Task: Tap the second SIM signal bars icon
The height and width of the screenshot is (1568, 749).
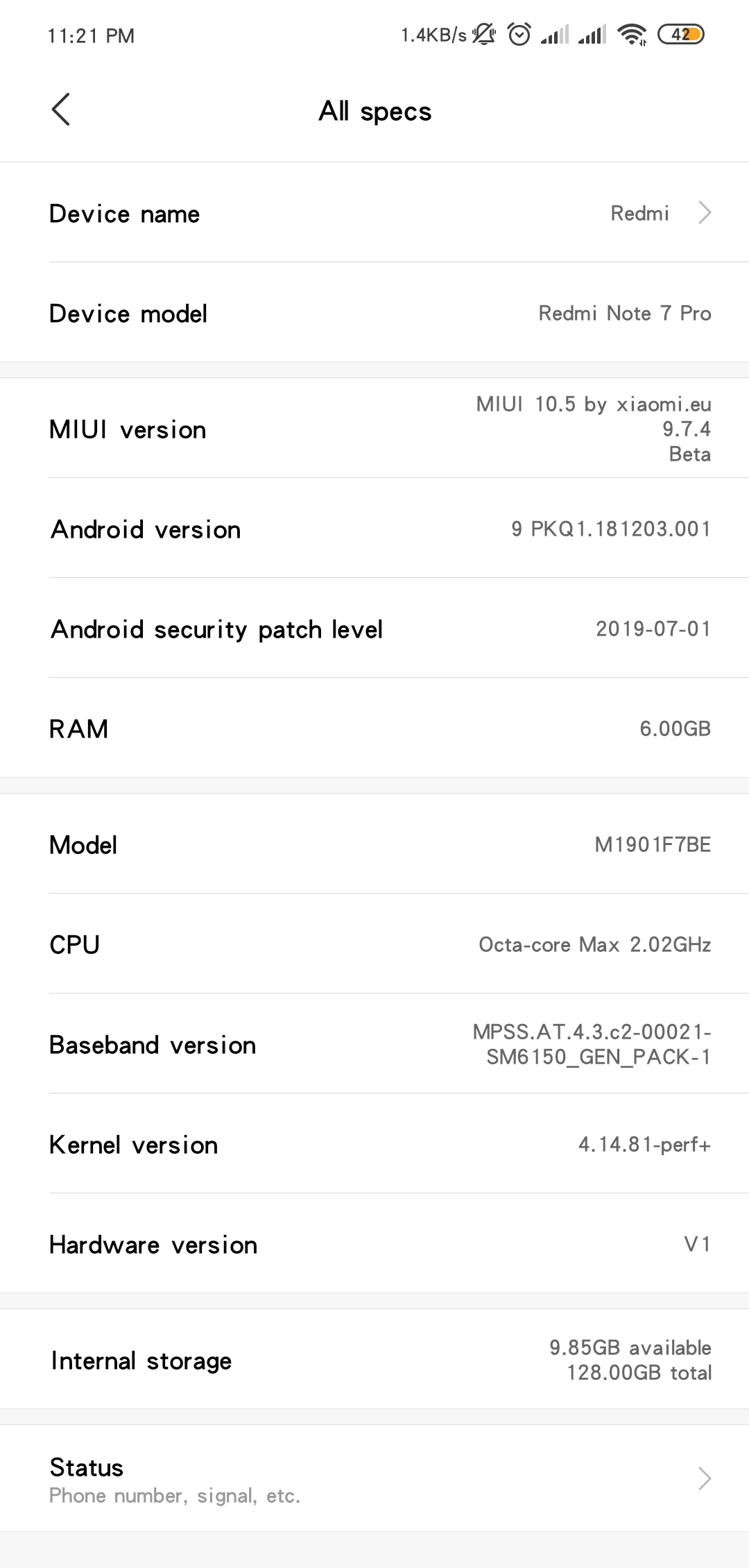Action: [x=592, y=34]
